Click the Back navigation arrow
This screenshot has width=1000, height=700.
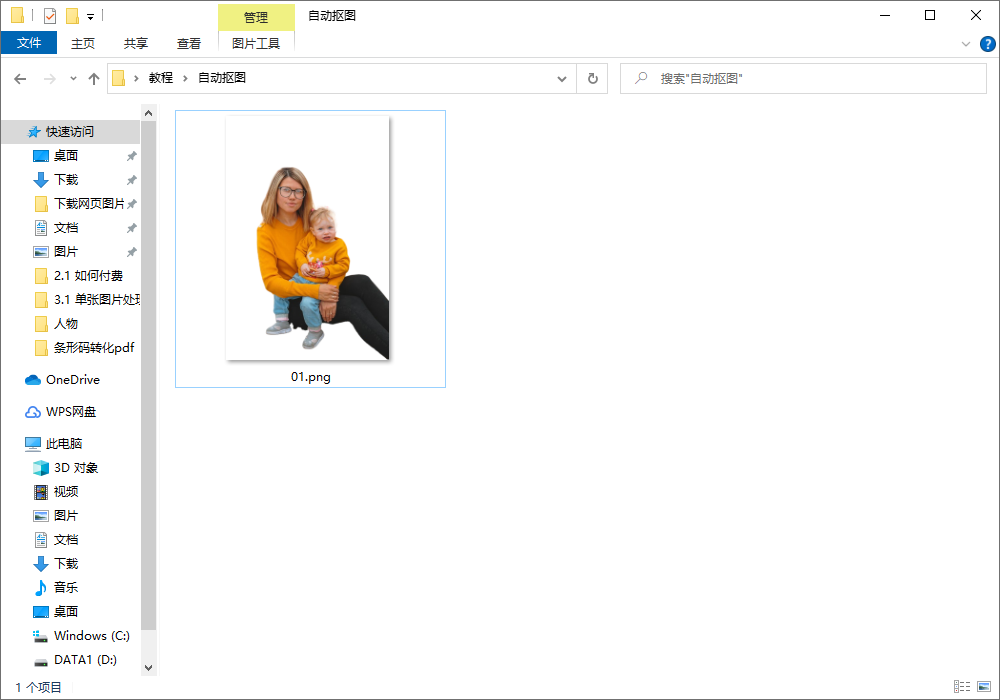(x=20, y=78)
